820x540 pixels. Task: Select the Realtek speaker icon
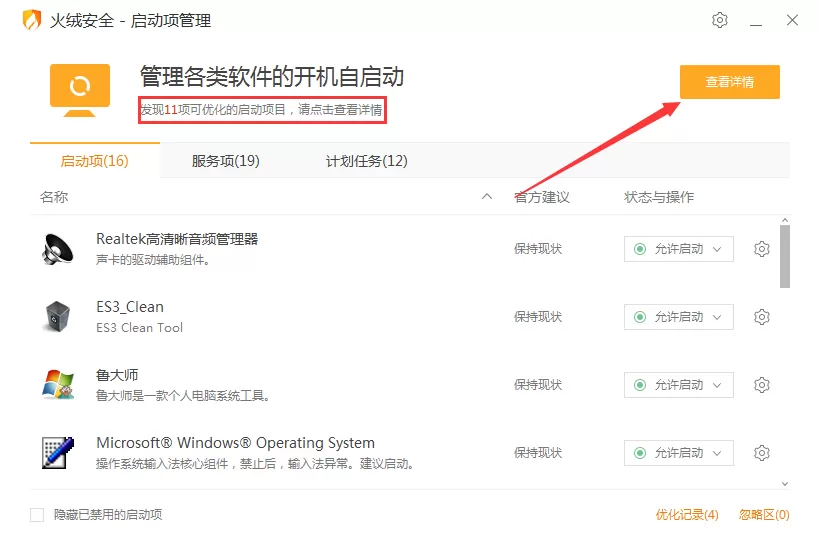click(x=58, y=249)
